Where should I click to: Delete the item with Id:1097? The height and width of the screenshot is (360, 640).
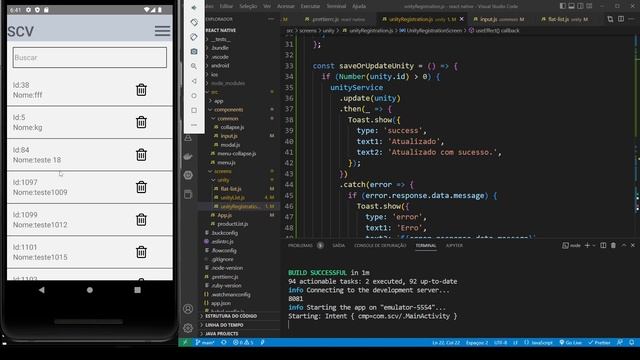141,187
